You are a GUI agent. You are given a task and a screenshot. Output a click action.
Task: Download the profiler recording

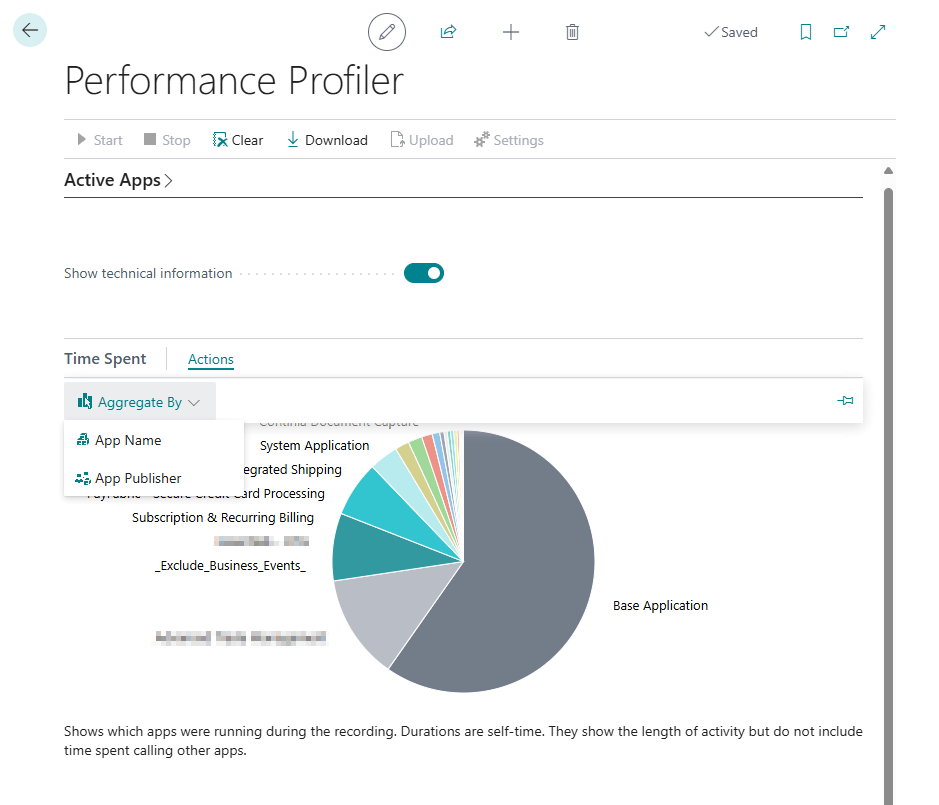pyautogui.click(x=327, y=140)
